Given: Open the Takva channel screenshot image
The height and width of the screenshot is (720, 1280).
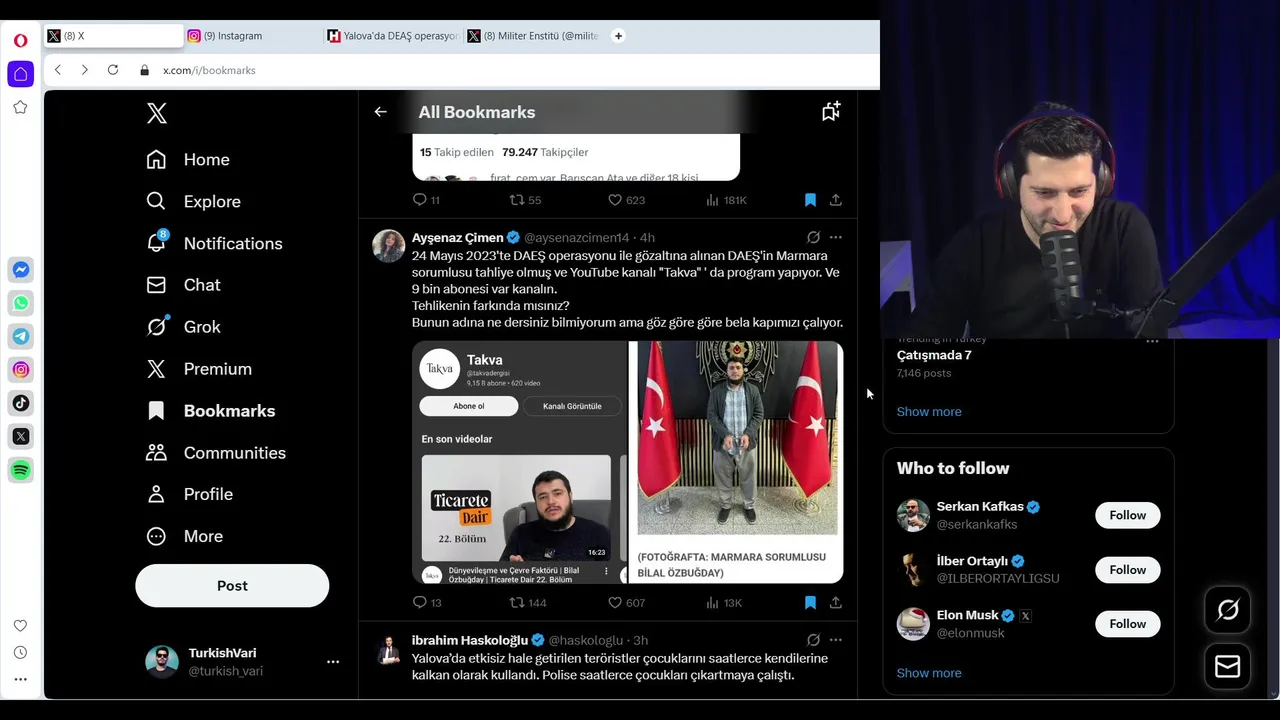Looking at the screenshot, I should pos(519,462).
